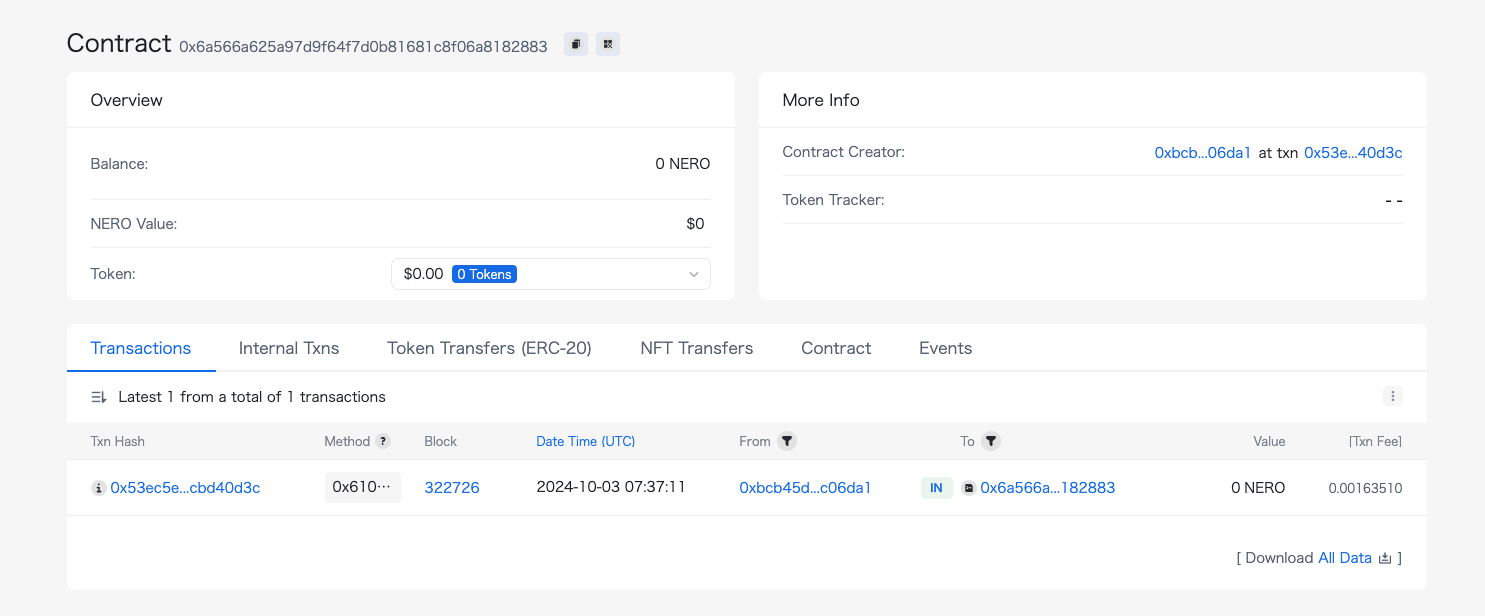Screen dimensions: 1485x616
Task: Open the To column filter
Action: (x=990, y=441)
